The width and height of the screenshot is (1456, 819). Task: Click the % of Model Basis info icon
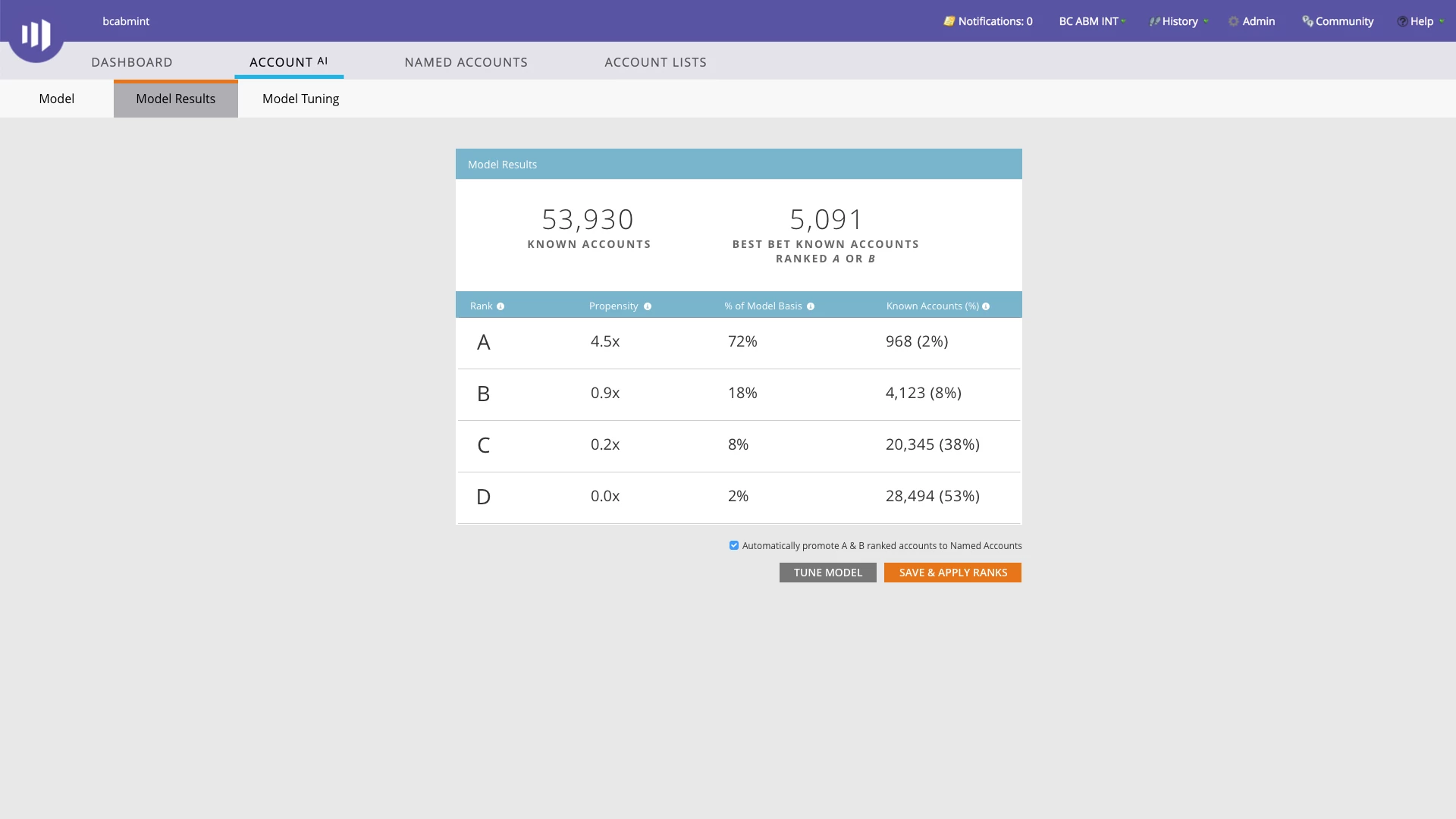tap(811, 306)
